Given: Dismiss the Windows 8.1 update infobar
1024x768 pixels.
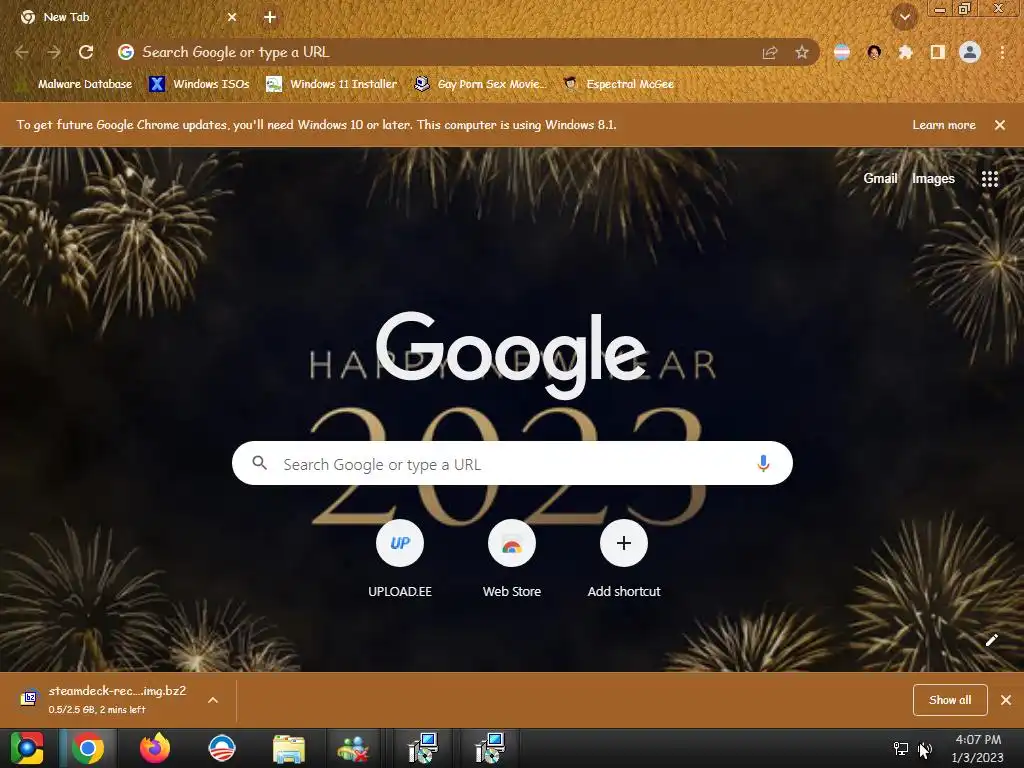Looking at the screenshot, I should coord(1000,125).
